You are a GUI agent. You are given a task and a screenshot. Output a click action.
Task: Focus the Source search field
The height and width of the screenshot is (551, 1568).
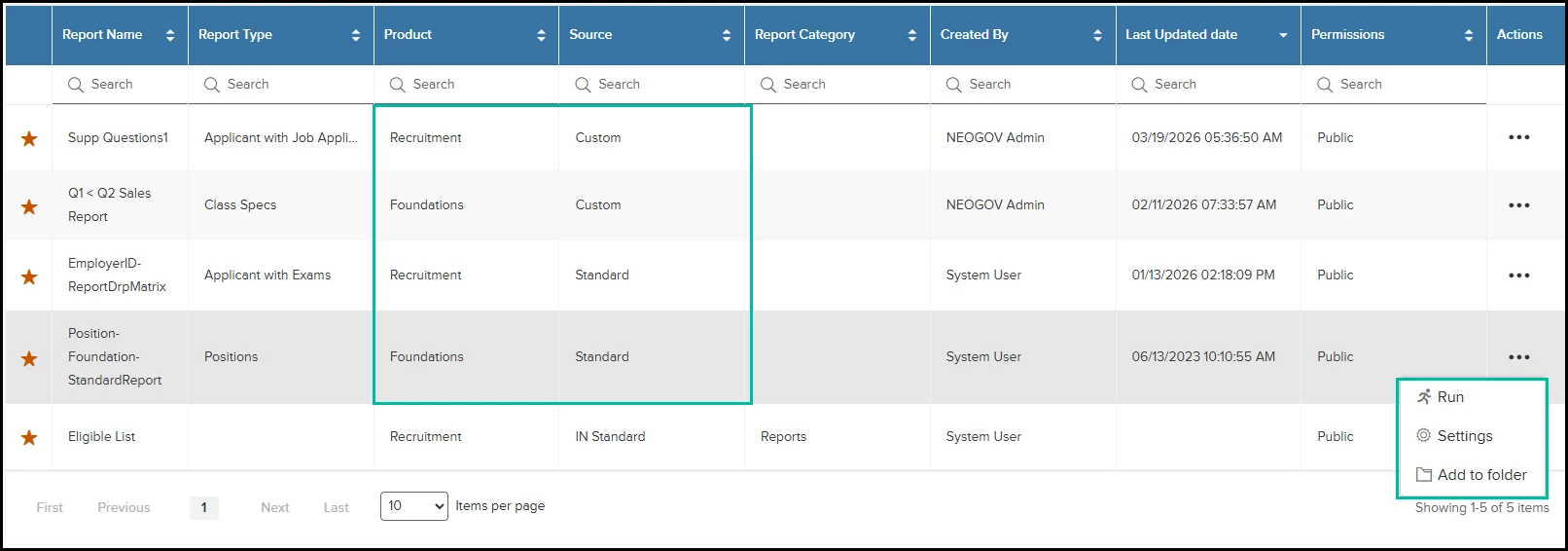[652, 85]
